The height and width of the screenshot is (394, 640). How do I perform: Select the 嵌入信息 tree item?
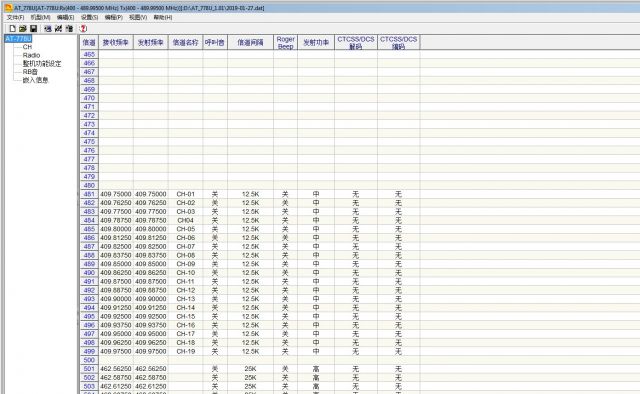(x=36, y=80)
